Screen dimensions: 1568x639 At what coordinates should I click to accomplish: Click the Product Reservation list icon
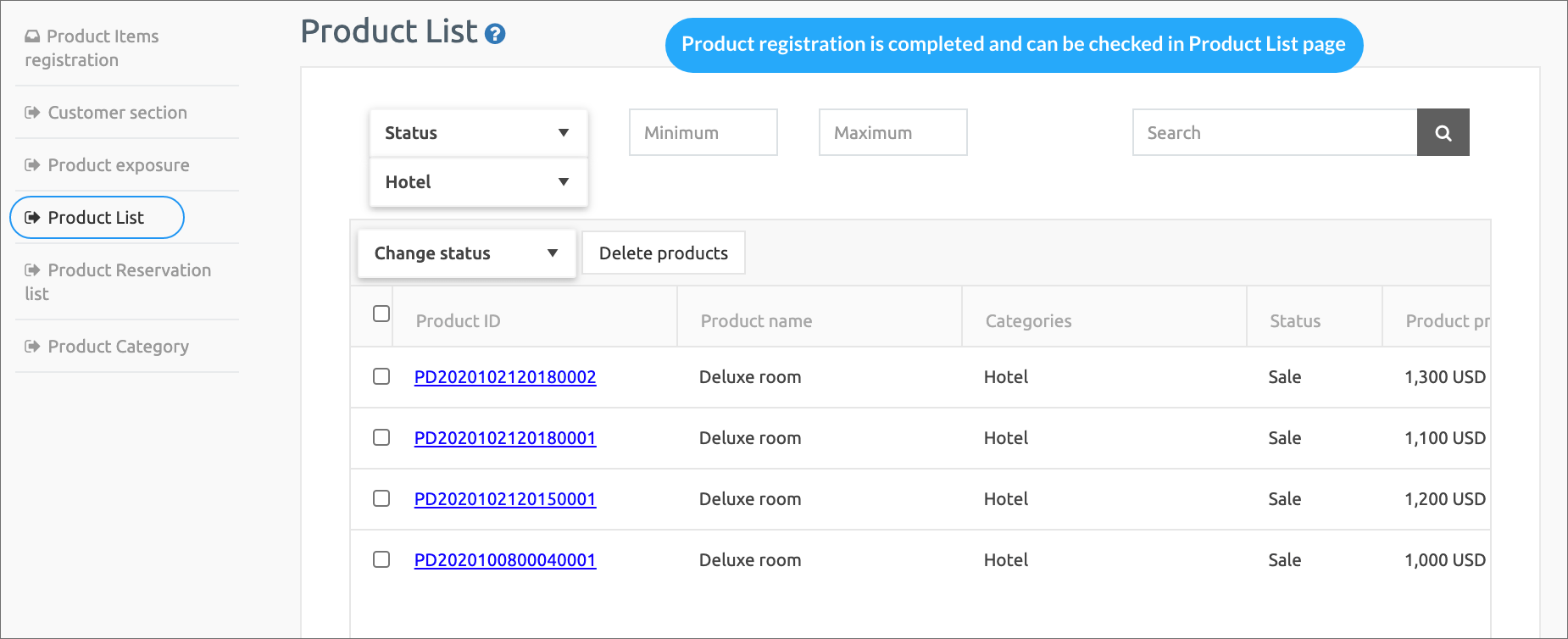coord(32,270)
